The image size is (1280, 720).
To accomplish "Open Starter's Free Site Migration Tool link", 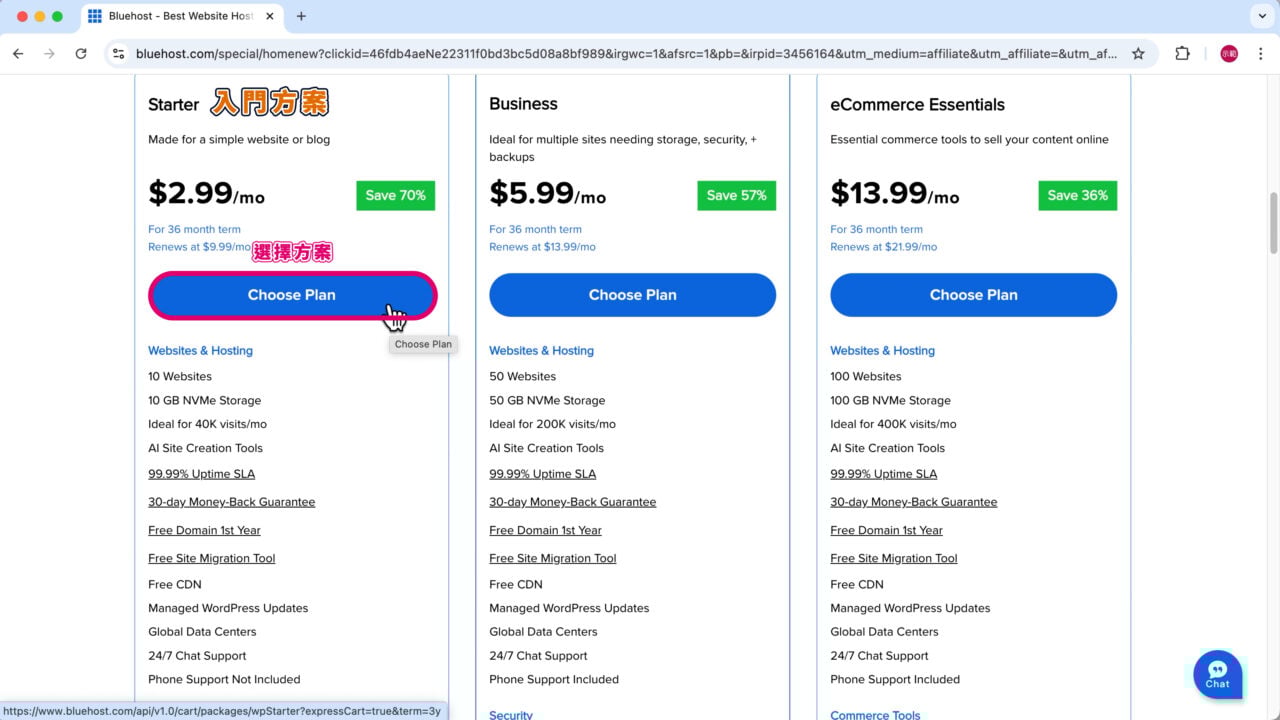I will click(211, 558).
